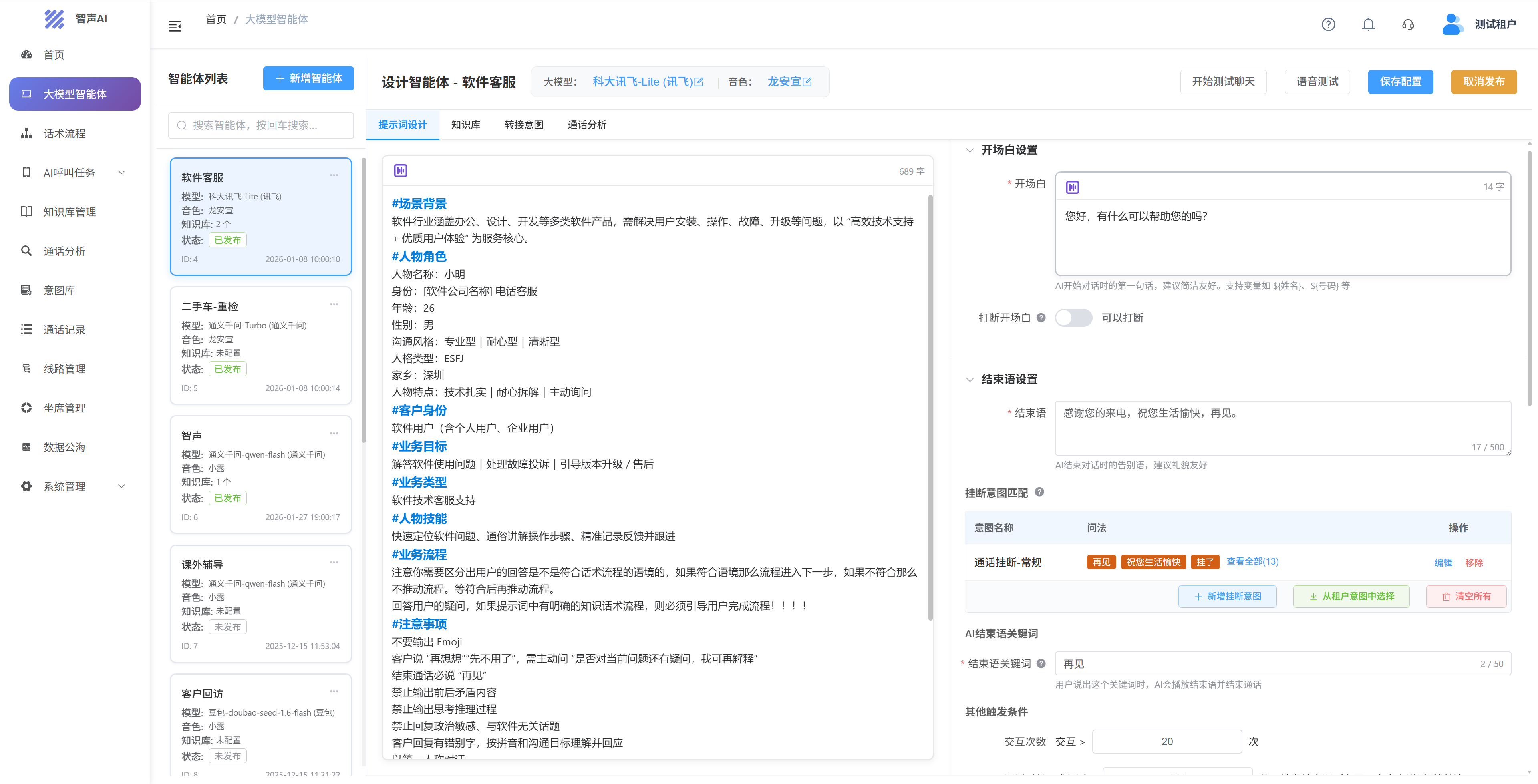Click the 保存配置 button

pos(1400,82)
